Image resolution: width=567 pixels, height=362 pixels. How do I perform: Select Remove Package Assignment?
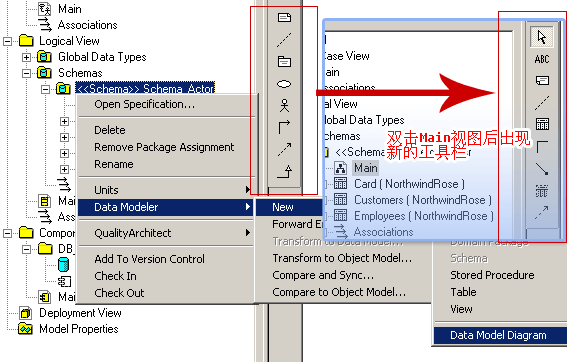coord(167,147)
